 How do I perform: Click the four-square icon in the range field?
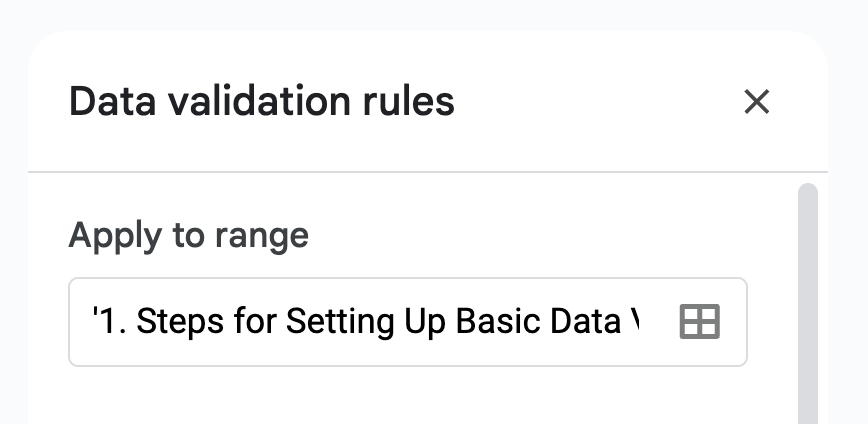point(700,322)
